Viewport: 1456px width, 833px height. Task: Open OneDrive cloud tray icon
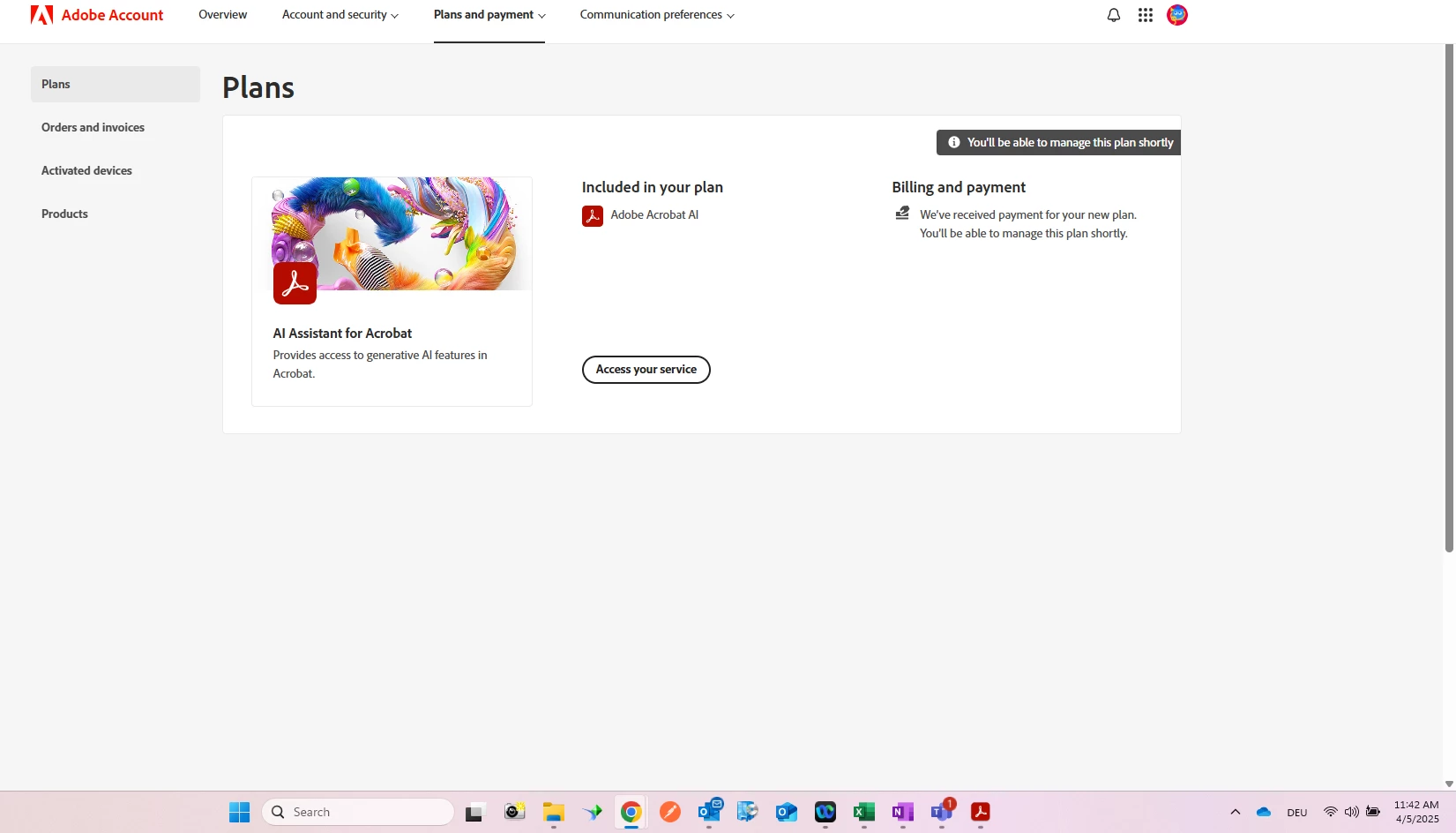[x=1264, y=812]
